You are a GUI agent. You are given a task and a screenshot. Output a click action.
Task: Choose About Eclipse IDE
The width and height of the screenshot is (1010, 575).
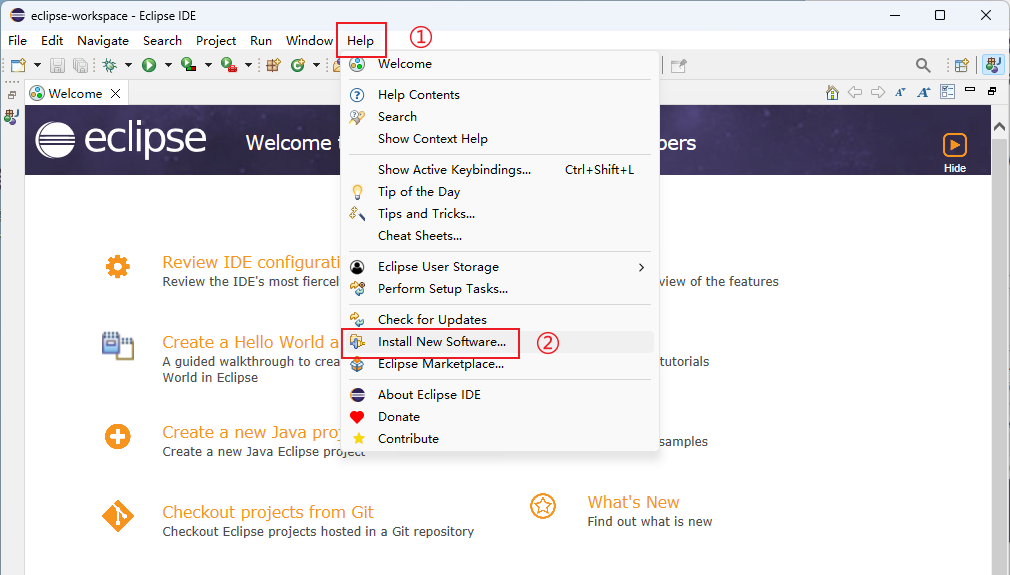coord(500,395)
